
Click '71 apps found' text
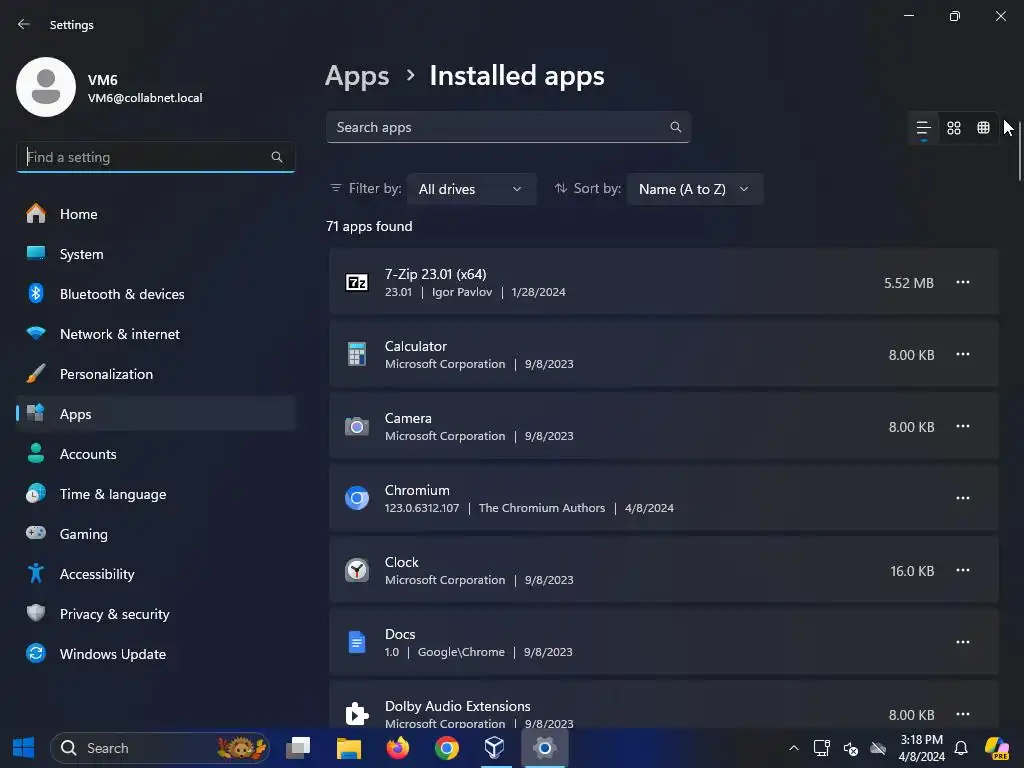click(369, 227)
